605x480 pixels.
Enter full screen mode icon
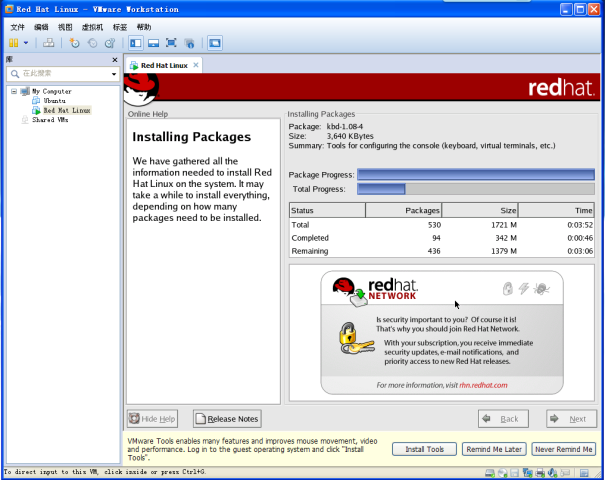(x=171, y=43)
